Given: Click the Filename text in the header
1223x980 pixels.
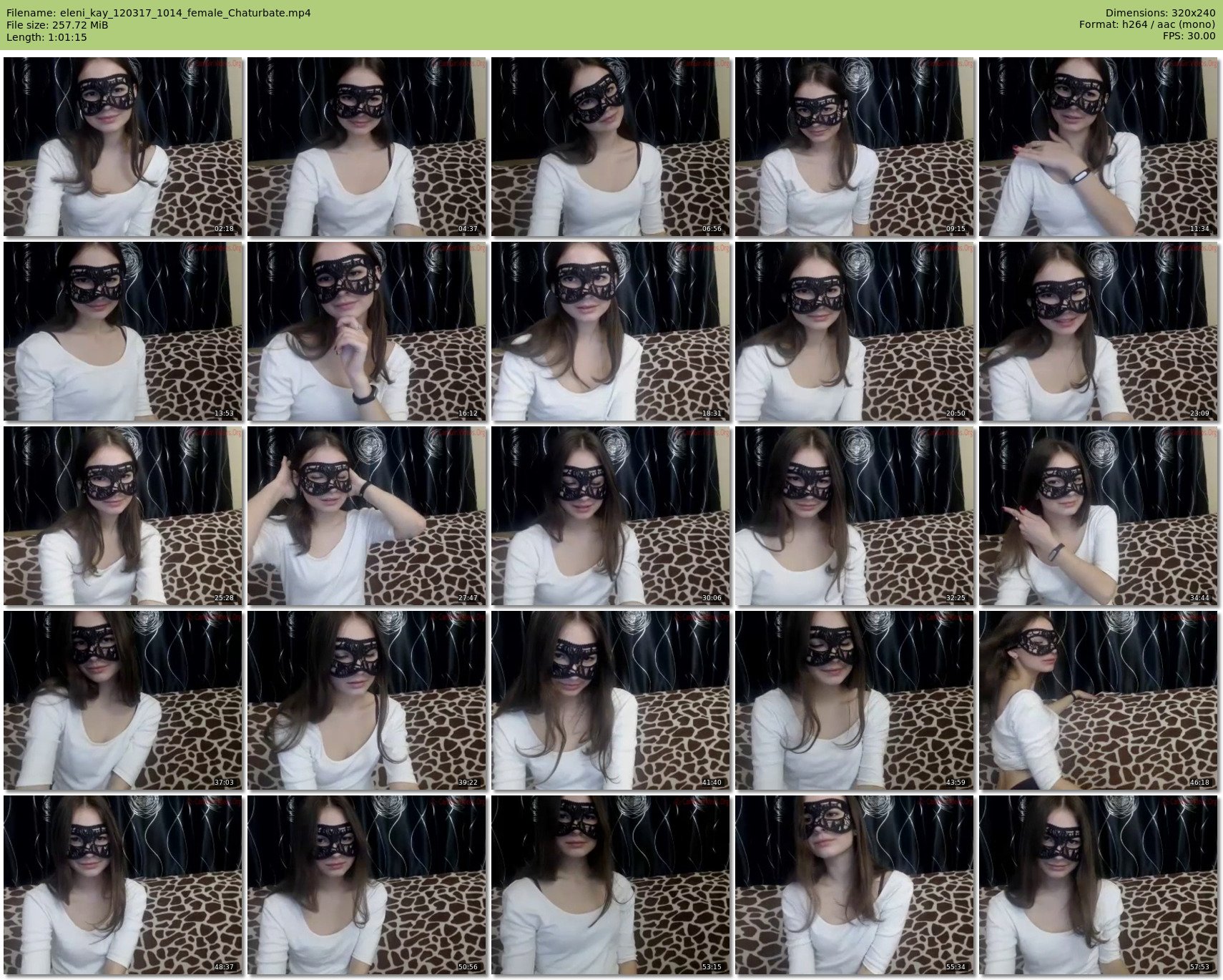Looking at the screenshot, I should pos(158,13).
